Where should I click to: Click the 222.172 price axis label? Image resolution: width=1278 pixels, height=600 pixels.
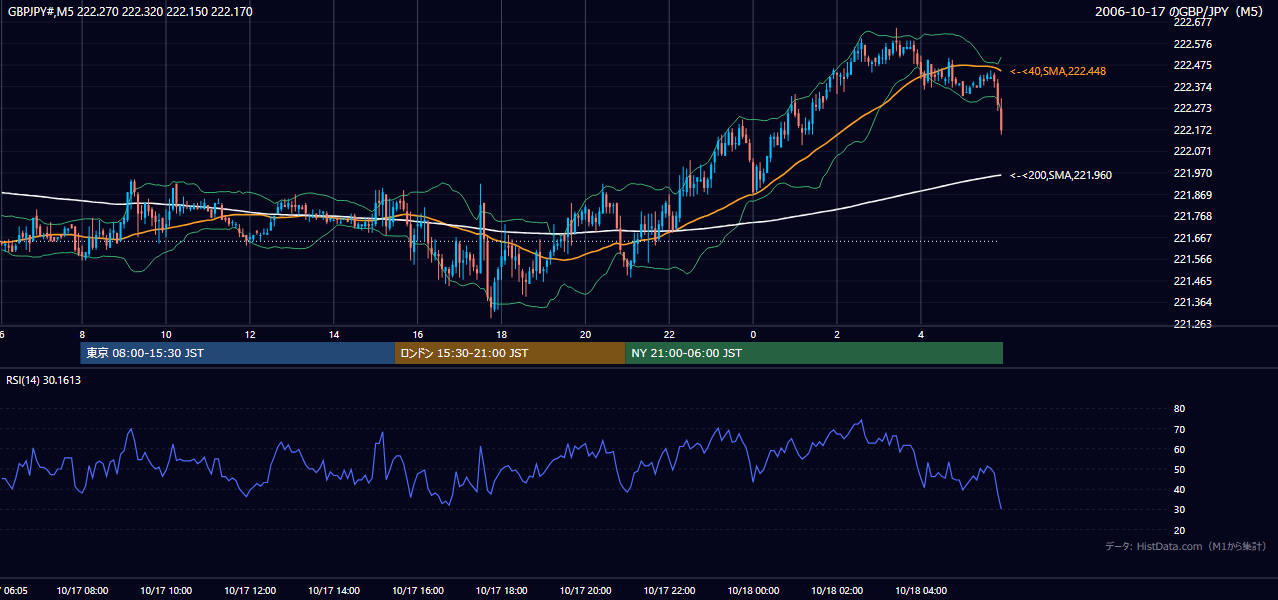pyautogui.click(x=1192, y=130)
